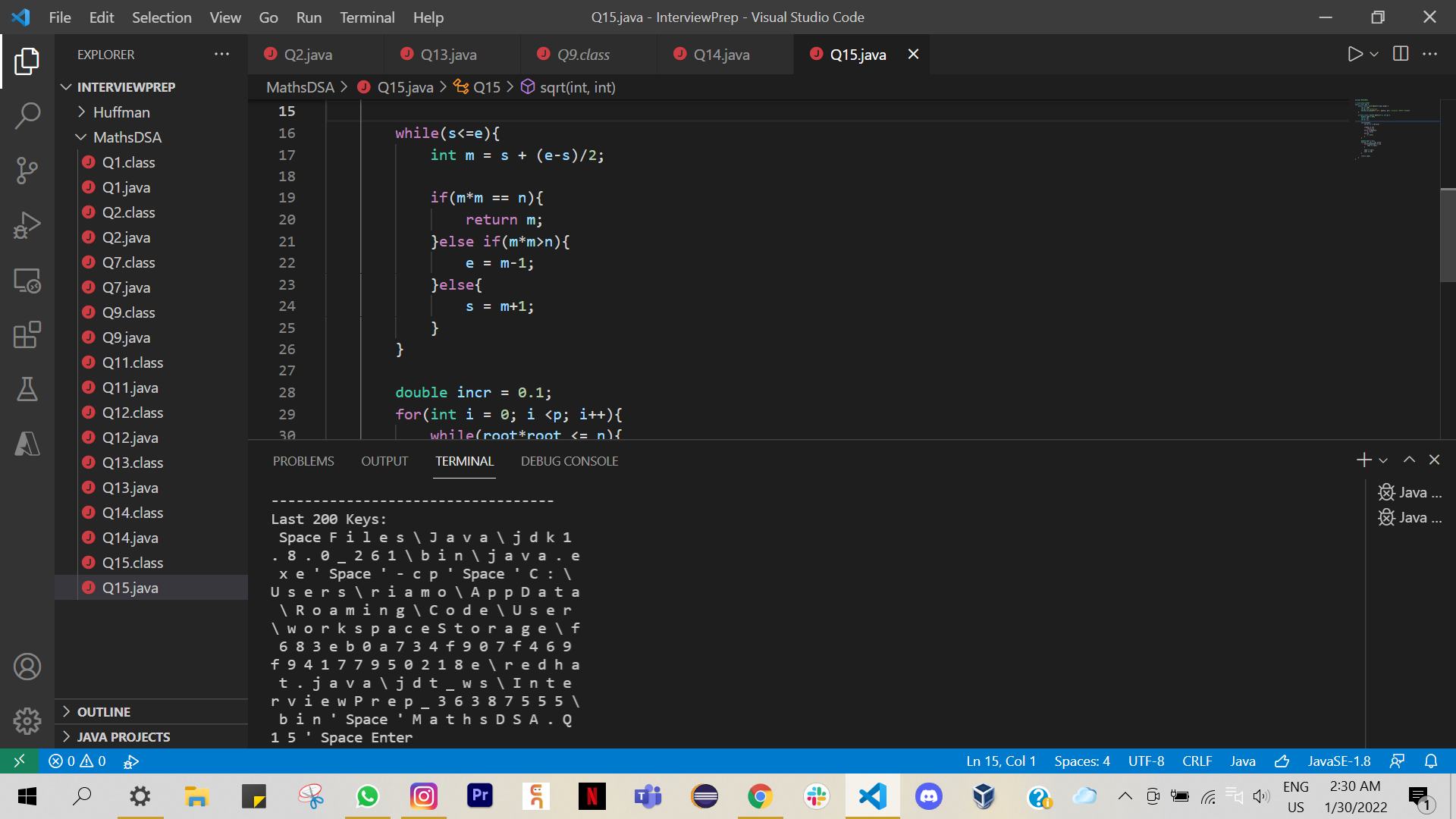
Task: Toggle the notifications bell in status bar
Action: [x=1432, y=761]
